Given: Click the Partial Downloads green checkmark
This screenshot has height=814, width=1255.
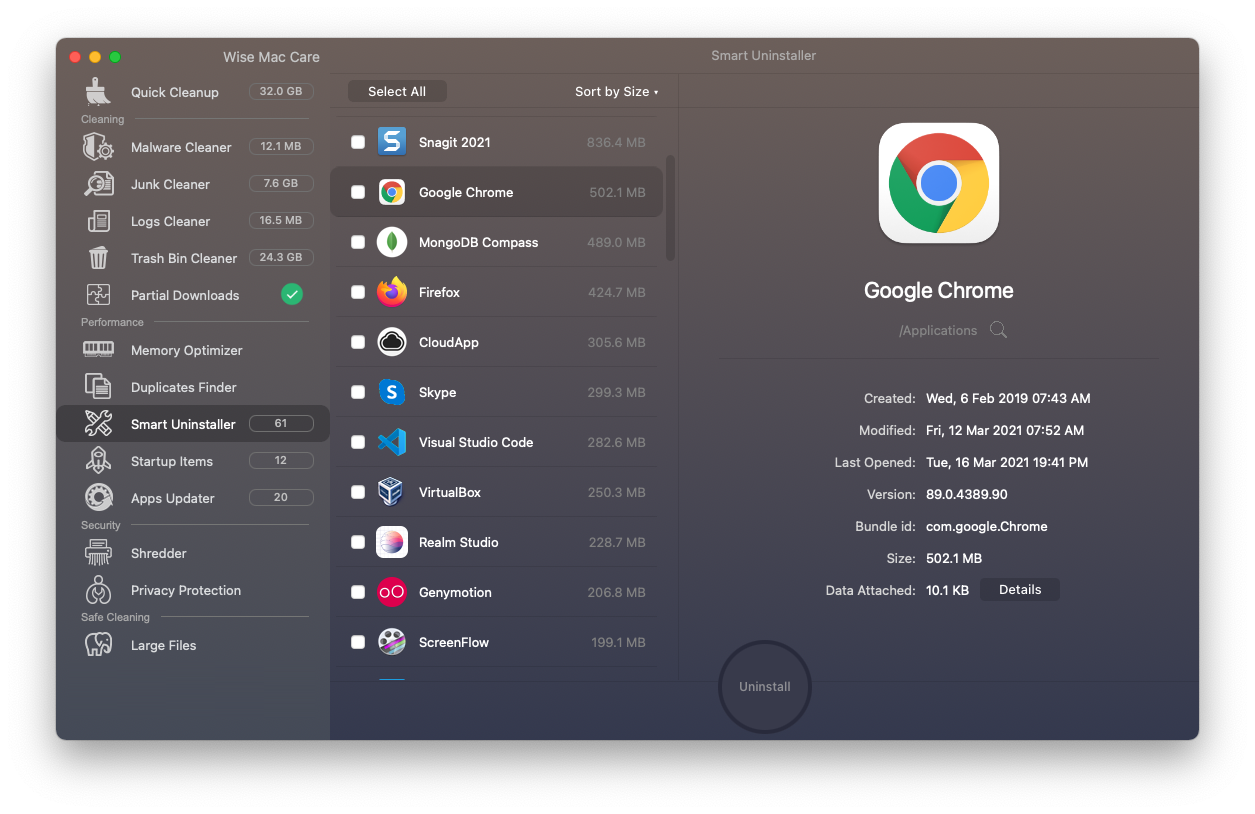Looking at the screenshot, I should click(292, 294).
